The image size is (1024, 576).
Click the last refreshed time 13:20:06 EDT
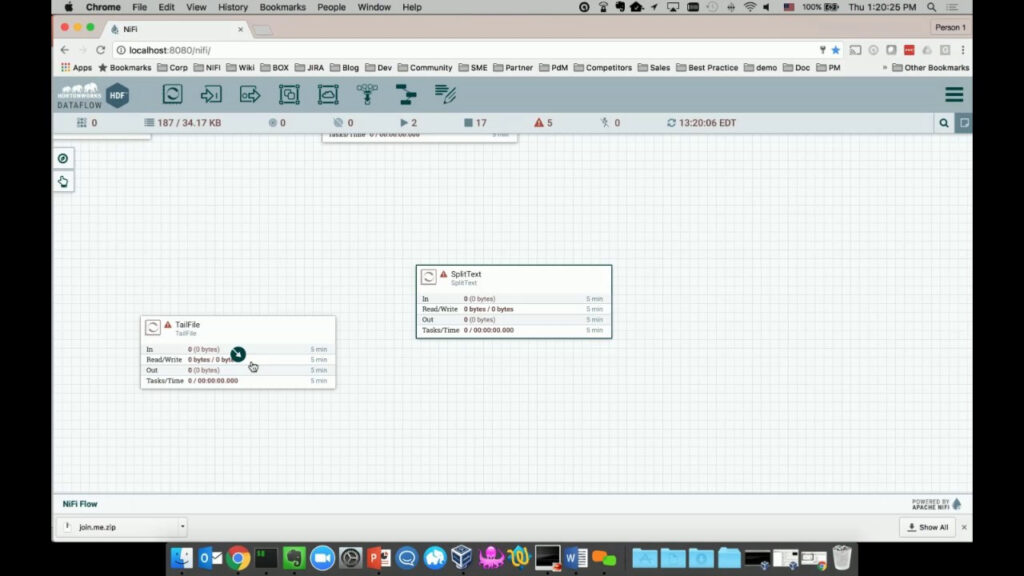click(701, 123)
